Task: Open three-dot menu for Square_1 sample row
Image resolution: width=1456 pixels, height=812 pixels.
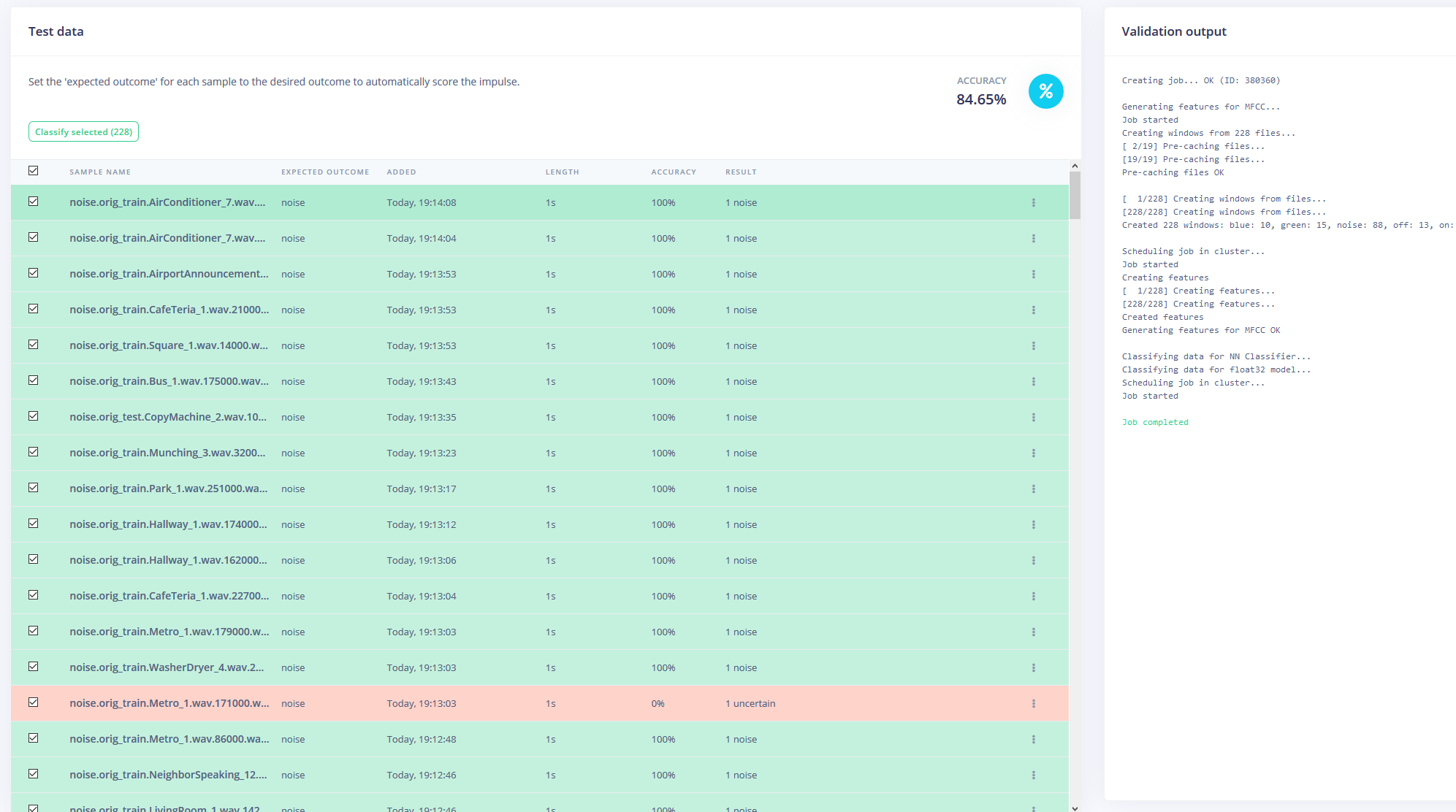Action: point(1033,346)
